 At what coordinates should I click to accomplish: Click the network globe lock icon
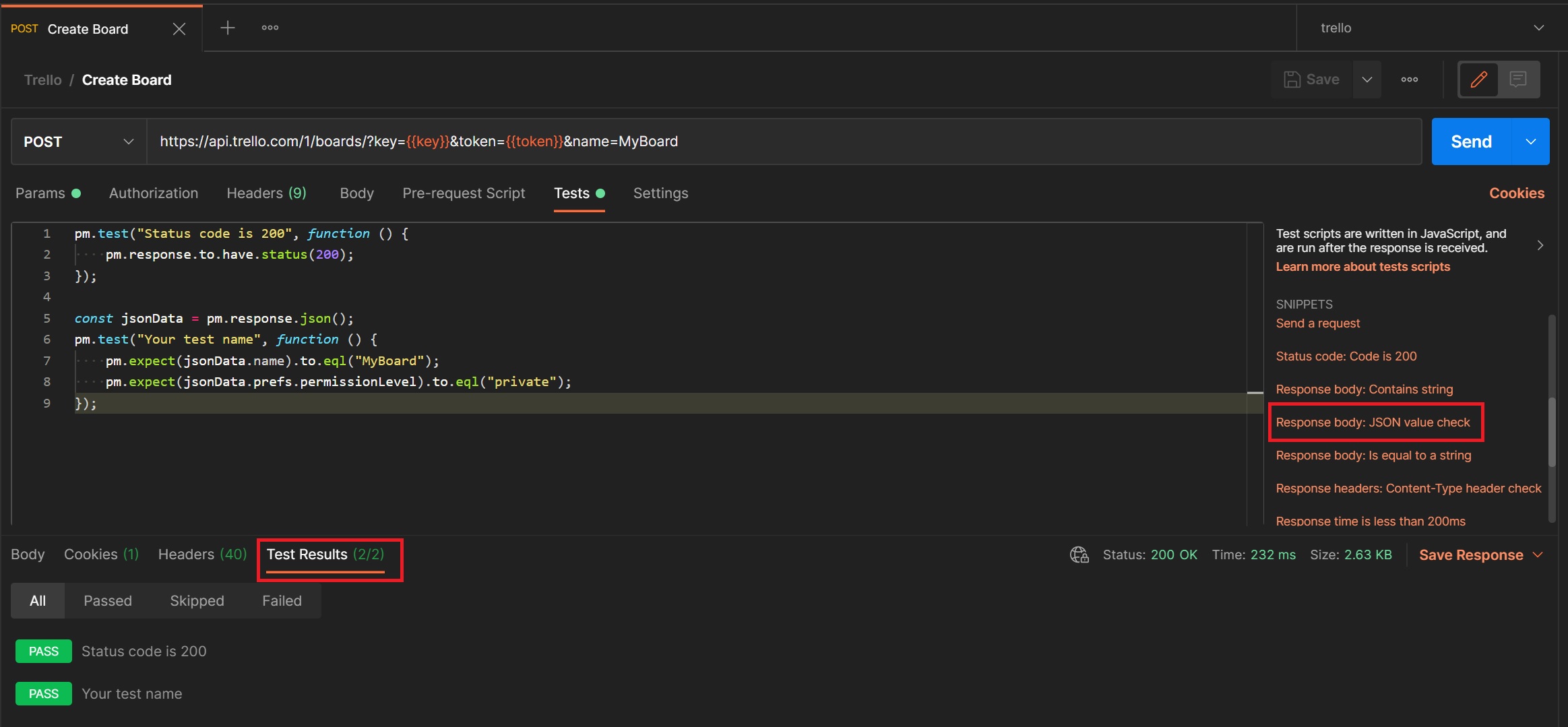coord(1079,555)
